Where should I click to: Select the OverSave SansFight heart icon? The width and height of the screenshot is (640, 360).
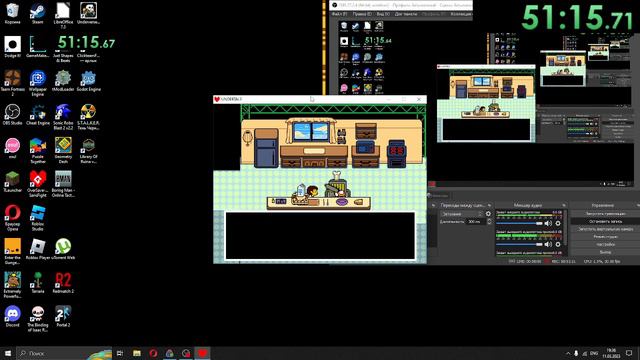(x=38, y=184)
